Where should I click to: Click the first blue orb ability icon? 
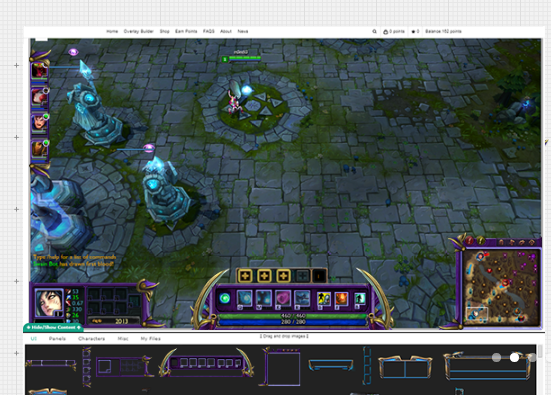(x=245, y=298)
